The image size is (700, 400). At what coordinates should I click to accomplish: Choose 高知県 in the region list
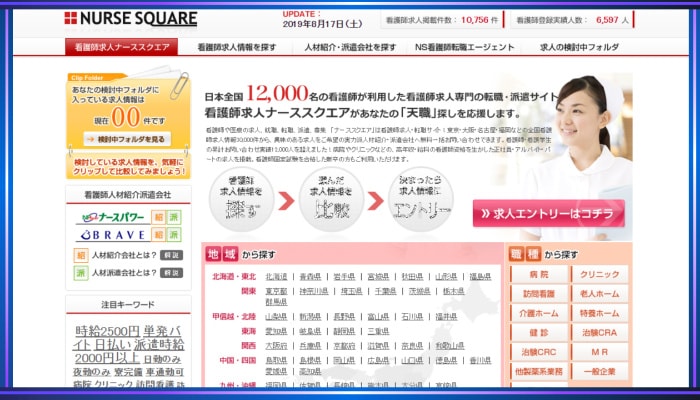pyautogui.click(x=310, y=371)
